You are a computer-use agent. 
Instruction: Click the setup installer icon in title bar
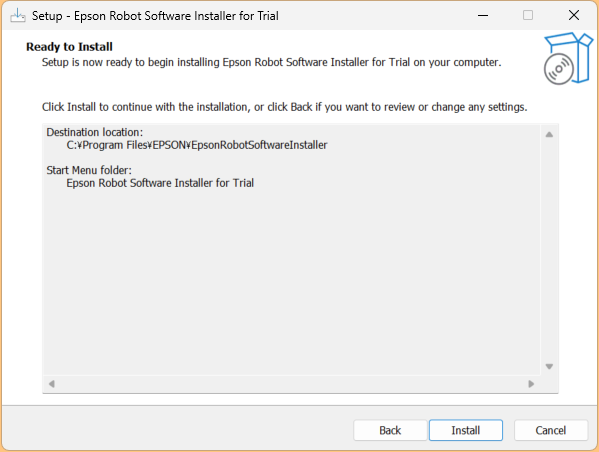pos(18,16)
